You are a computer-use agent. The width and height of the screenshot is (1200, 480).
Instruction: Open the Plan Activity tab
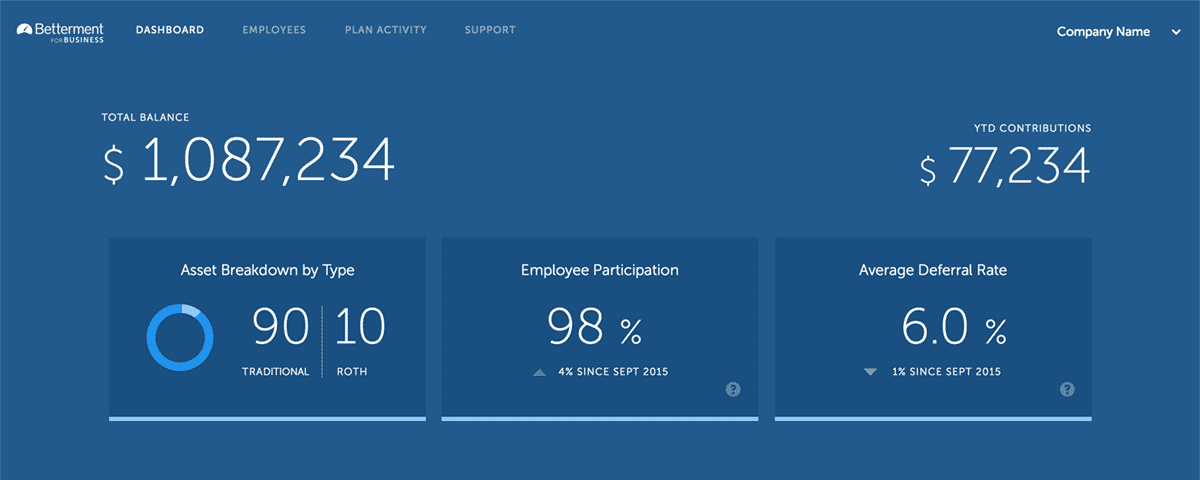pos(386,30)
